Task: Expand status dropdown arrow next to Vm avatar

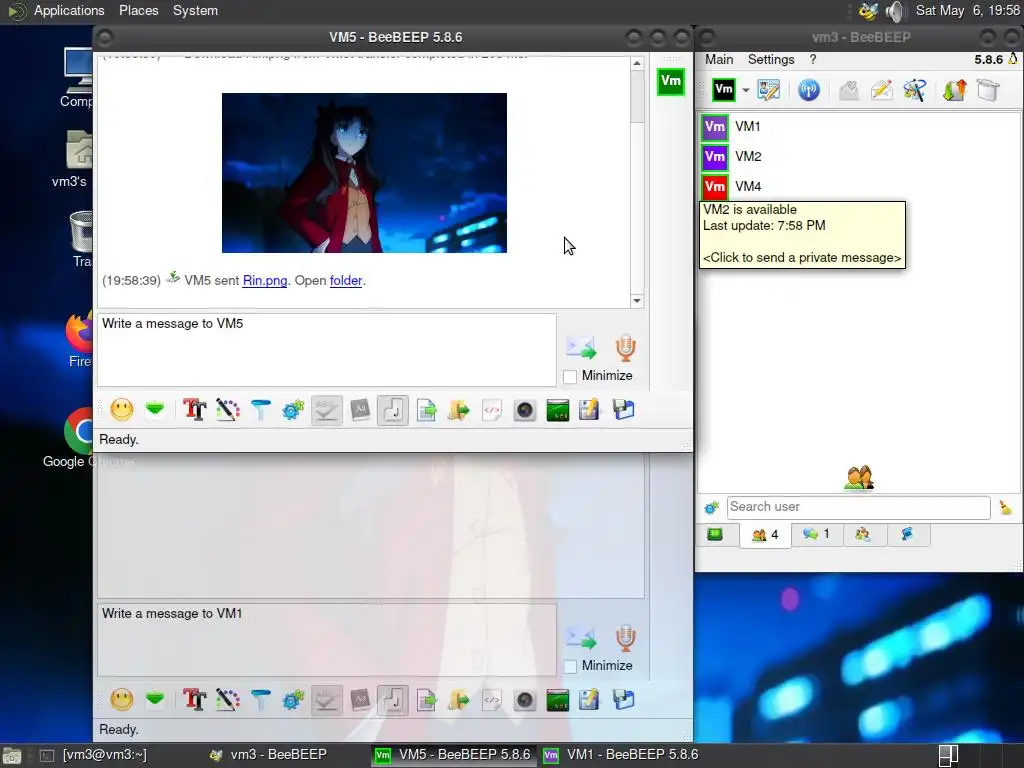Action: click(745, 90)
